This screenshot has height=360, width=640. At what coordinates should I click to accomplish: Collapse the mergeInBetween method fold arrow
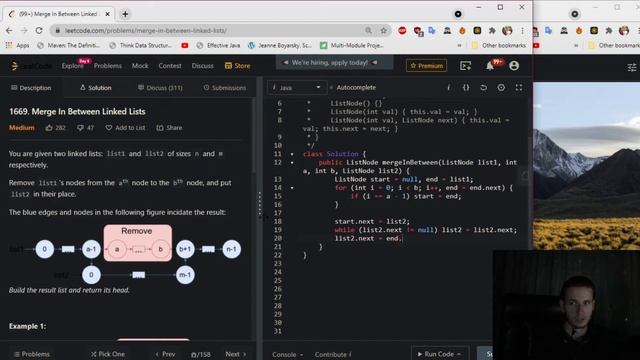(292, 162)
